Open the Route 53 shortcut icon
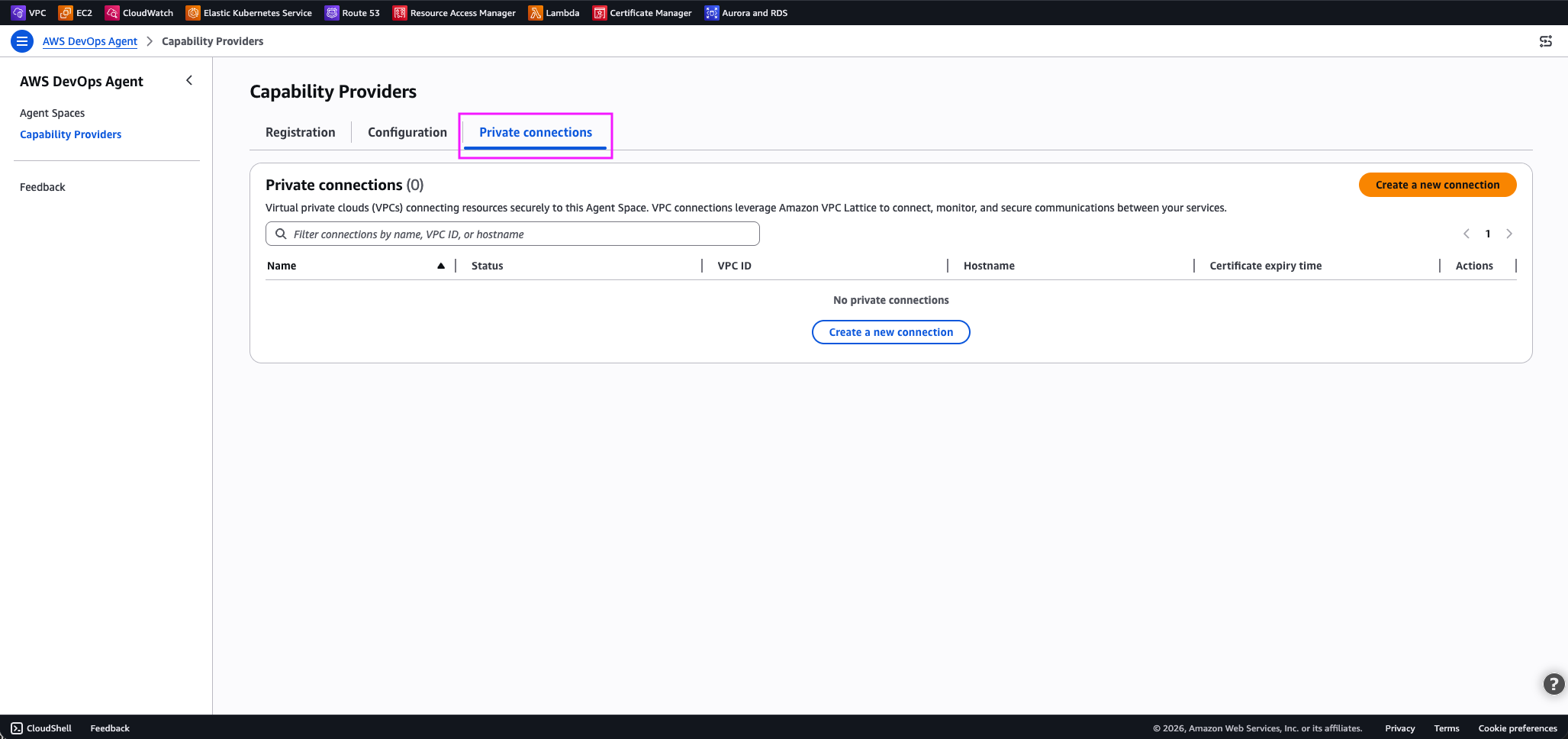Viewport: 1568px width, 739px height. coord(332,13)
